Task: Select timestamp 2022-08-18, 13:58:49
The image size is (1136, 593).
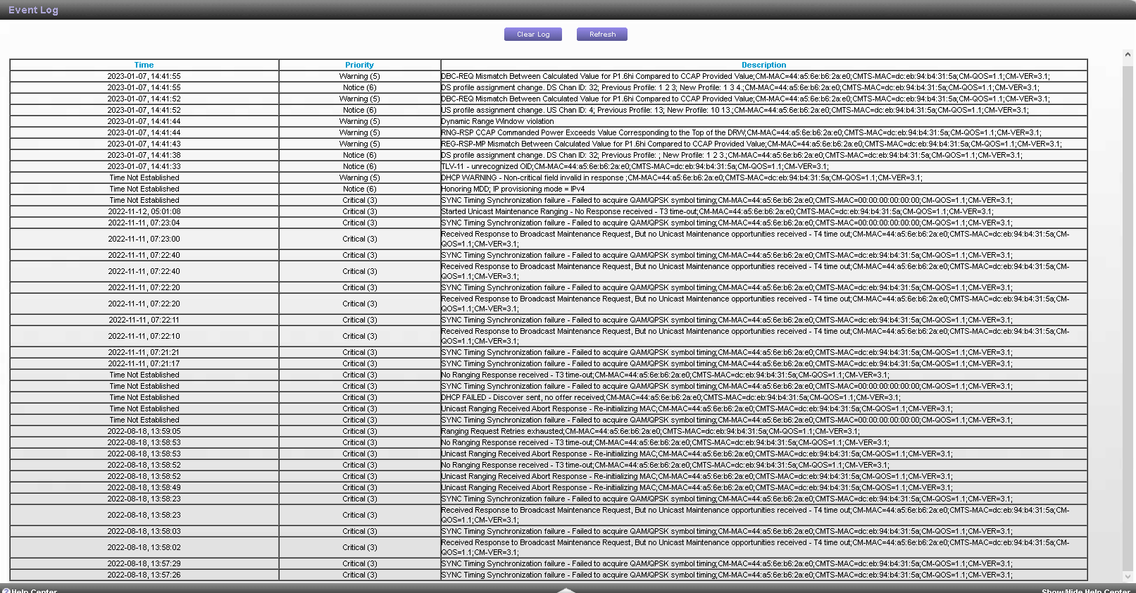Action: (x=143, y=487)
